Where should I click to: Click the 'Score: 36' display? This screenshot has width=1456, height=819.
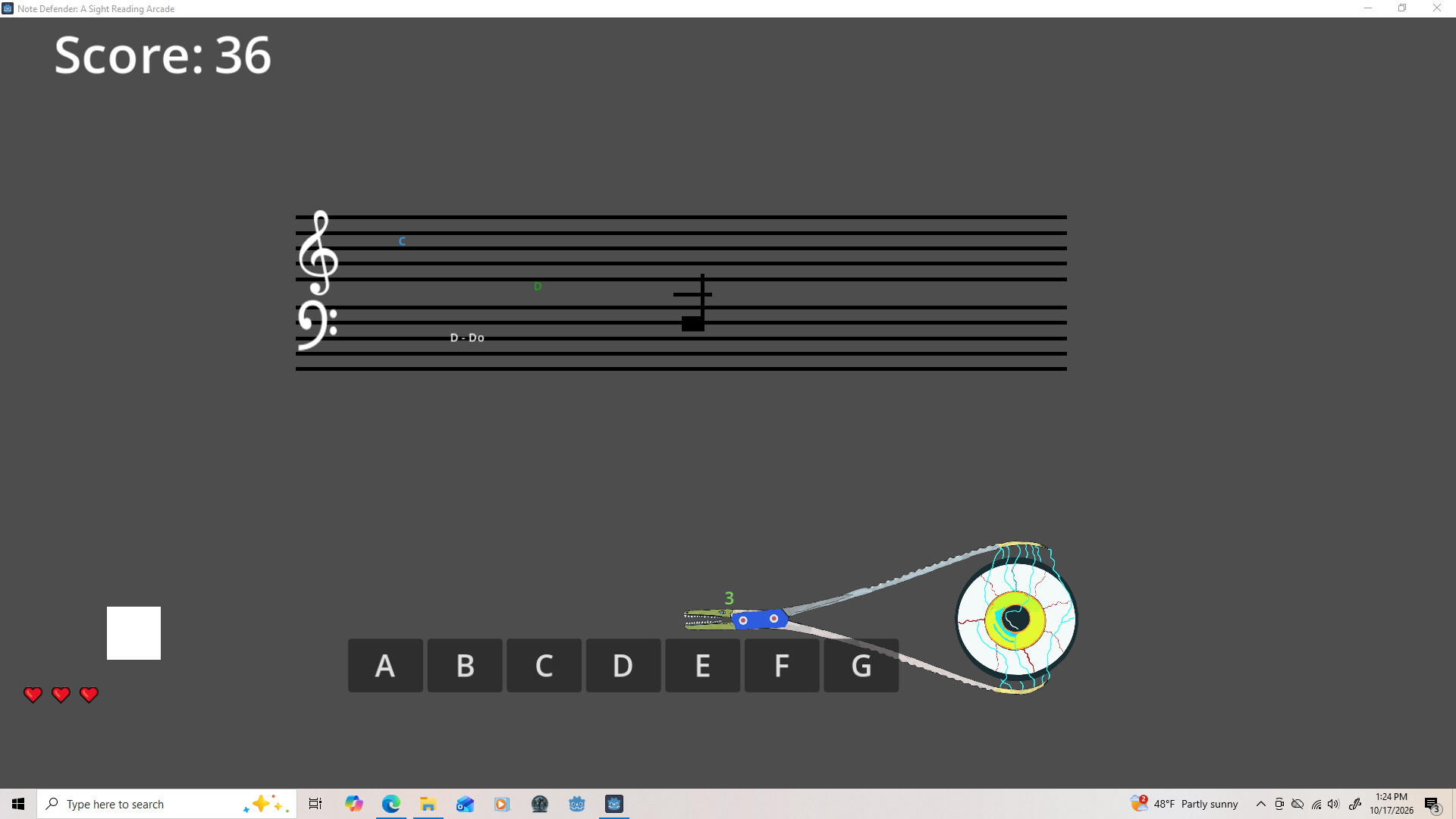pyautogui.click(x=162, y=55)
